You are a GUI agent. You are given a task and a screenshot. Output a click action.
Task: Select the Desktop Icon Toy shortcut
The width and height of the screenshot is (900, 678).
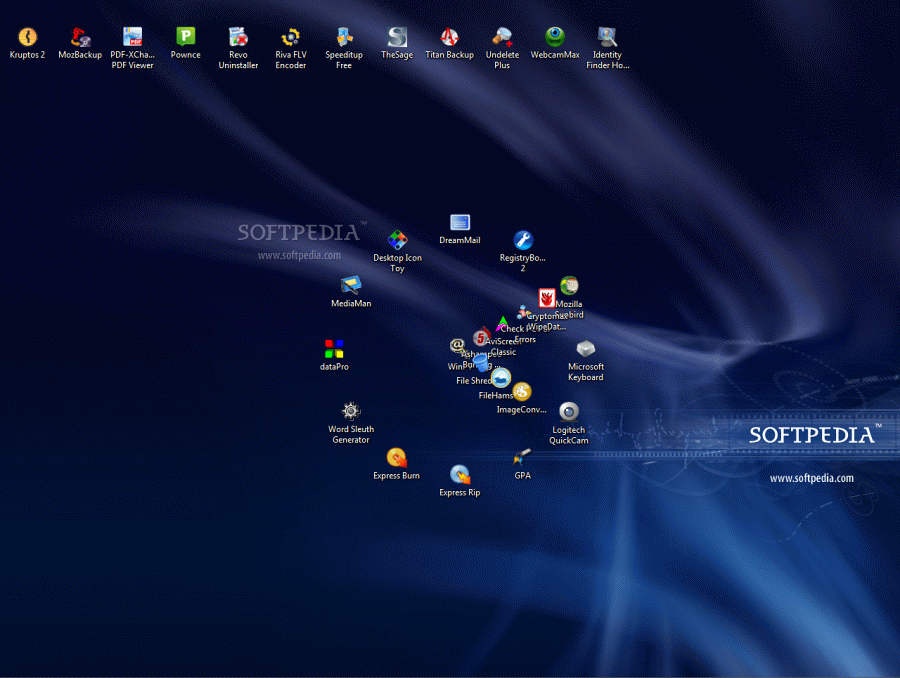(397, 240)
